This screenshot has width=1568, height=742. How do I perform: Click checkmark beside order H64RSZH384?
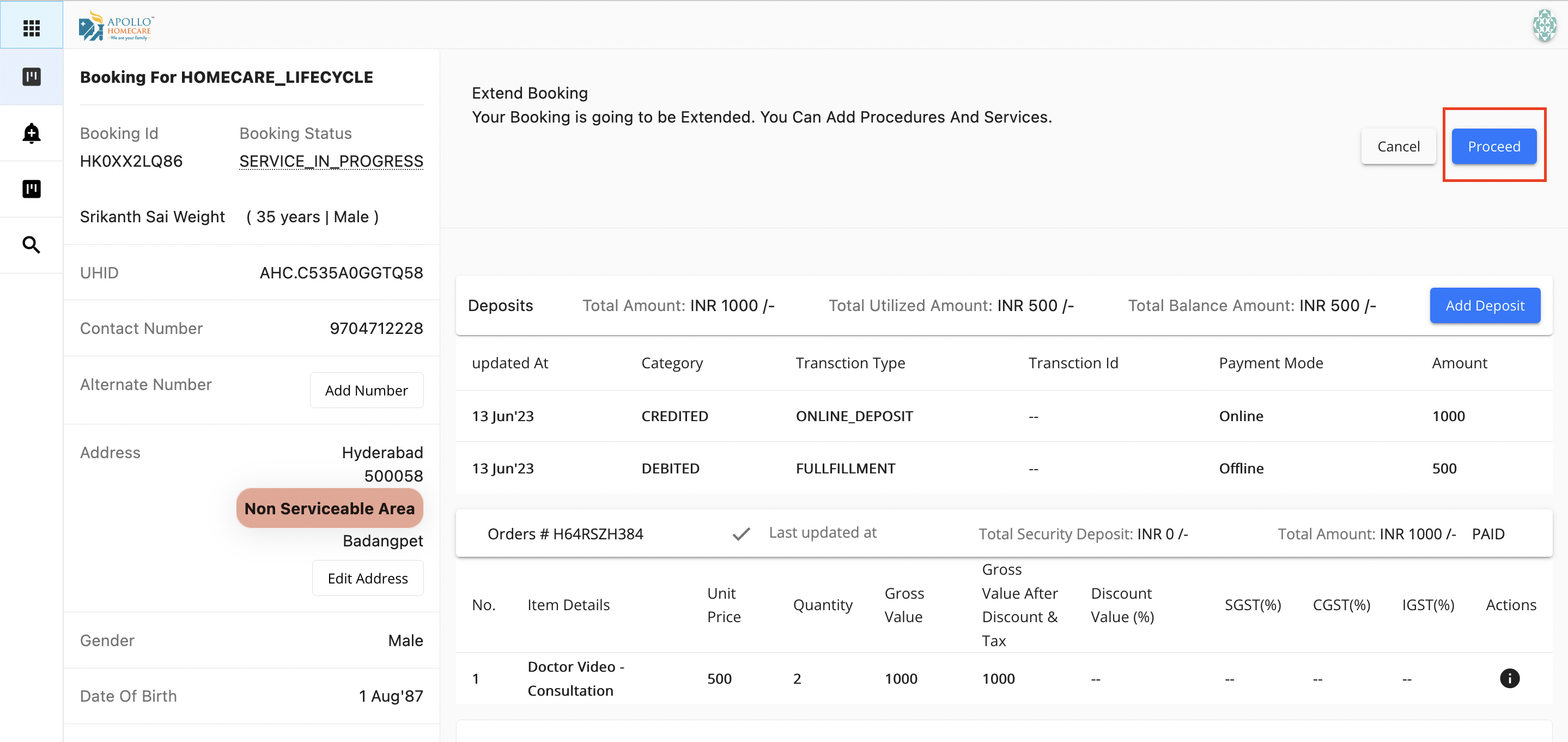(741, 534)
